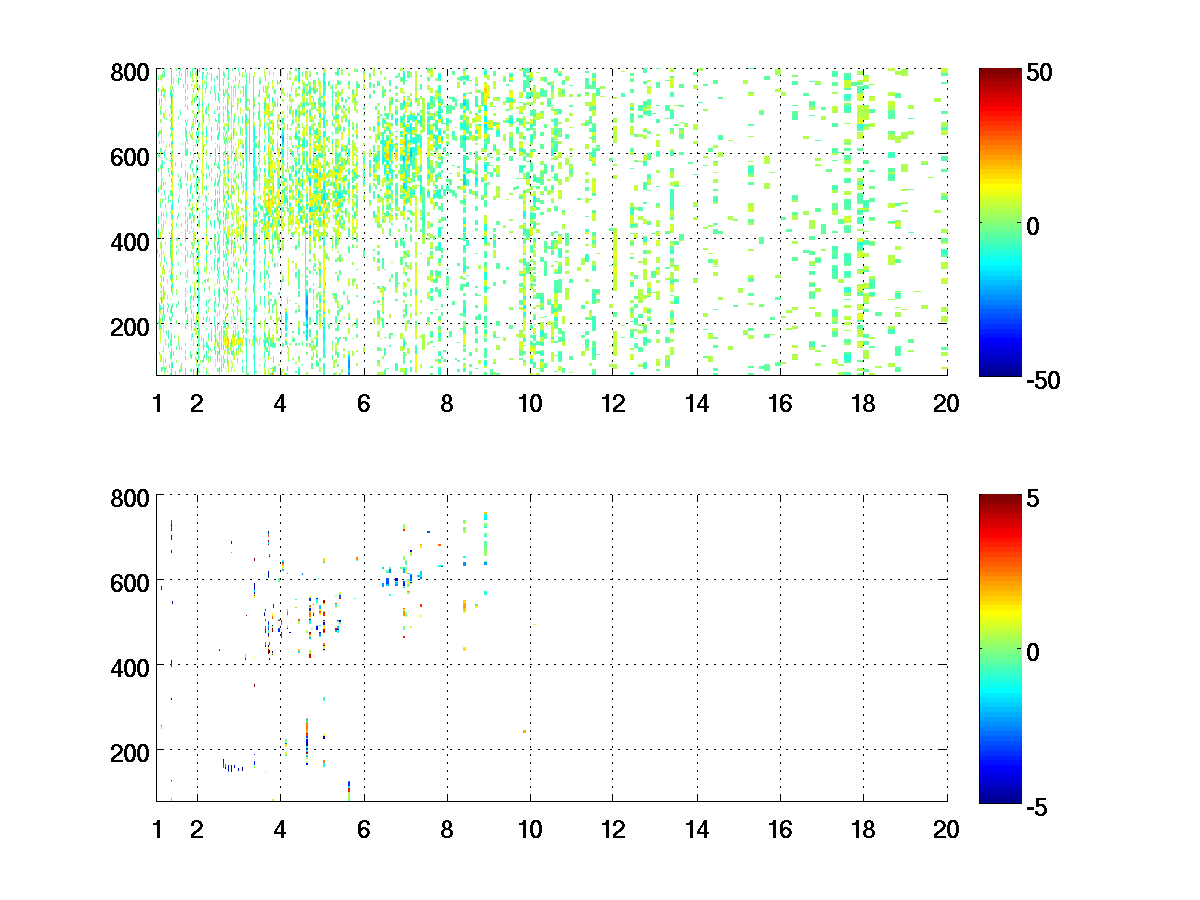Viewport: 1200px width, 900px height.
Task: Click x-axis tick '12' under upper plot
Action: pyautogui.click(x=613, y=404)
